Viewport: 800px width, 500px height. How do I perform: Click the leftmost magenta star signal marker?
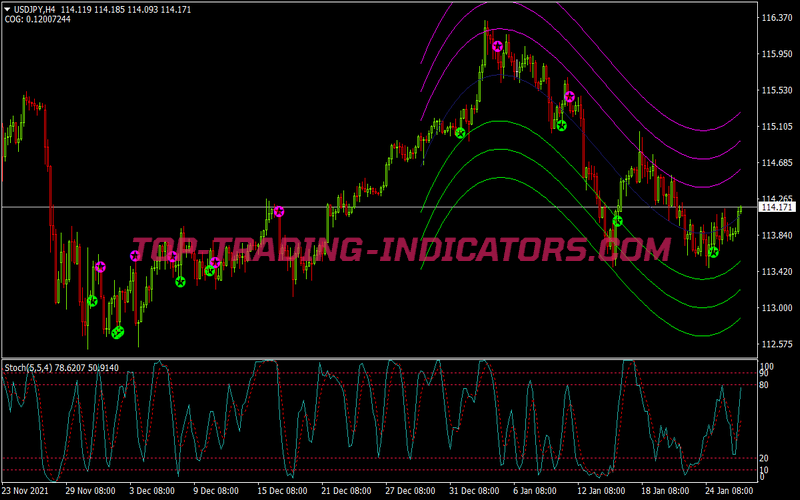click(100, 267)
